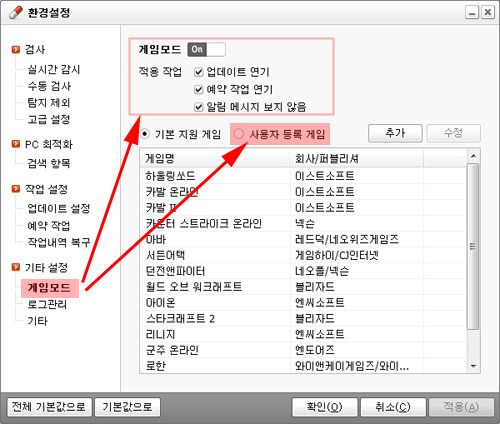Open 실시간 감시 settings
This screenshot has width=500, height=424.
pos(54,69)
